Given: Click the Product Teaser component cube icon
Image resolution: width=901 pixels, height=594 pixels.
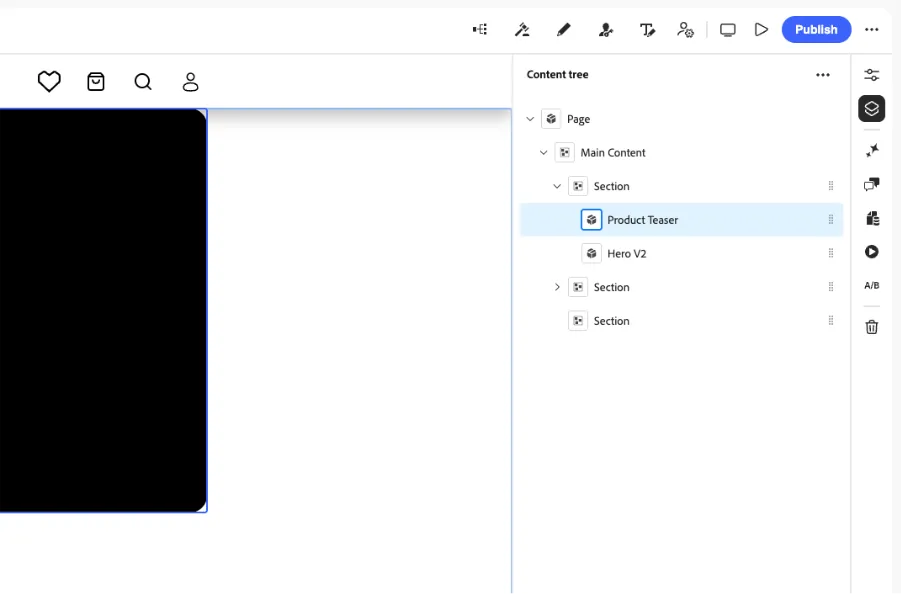Looking at the screenshot, I should (591, 220).
